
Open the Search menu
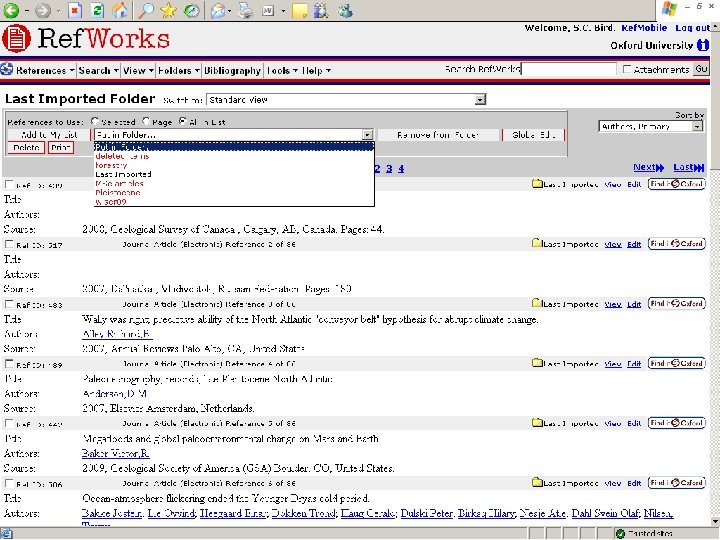pos(98,71)
